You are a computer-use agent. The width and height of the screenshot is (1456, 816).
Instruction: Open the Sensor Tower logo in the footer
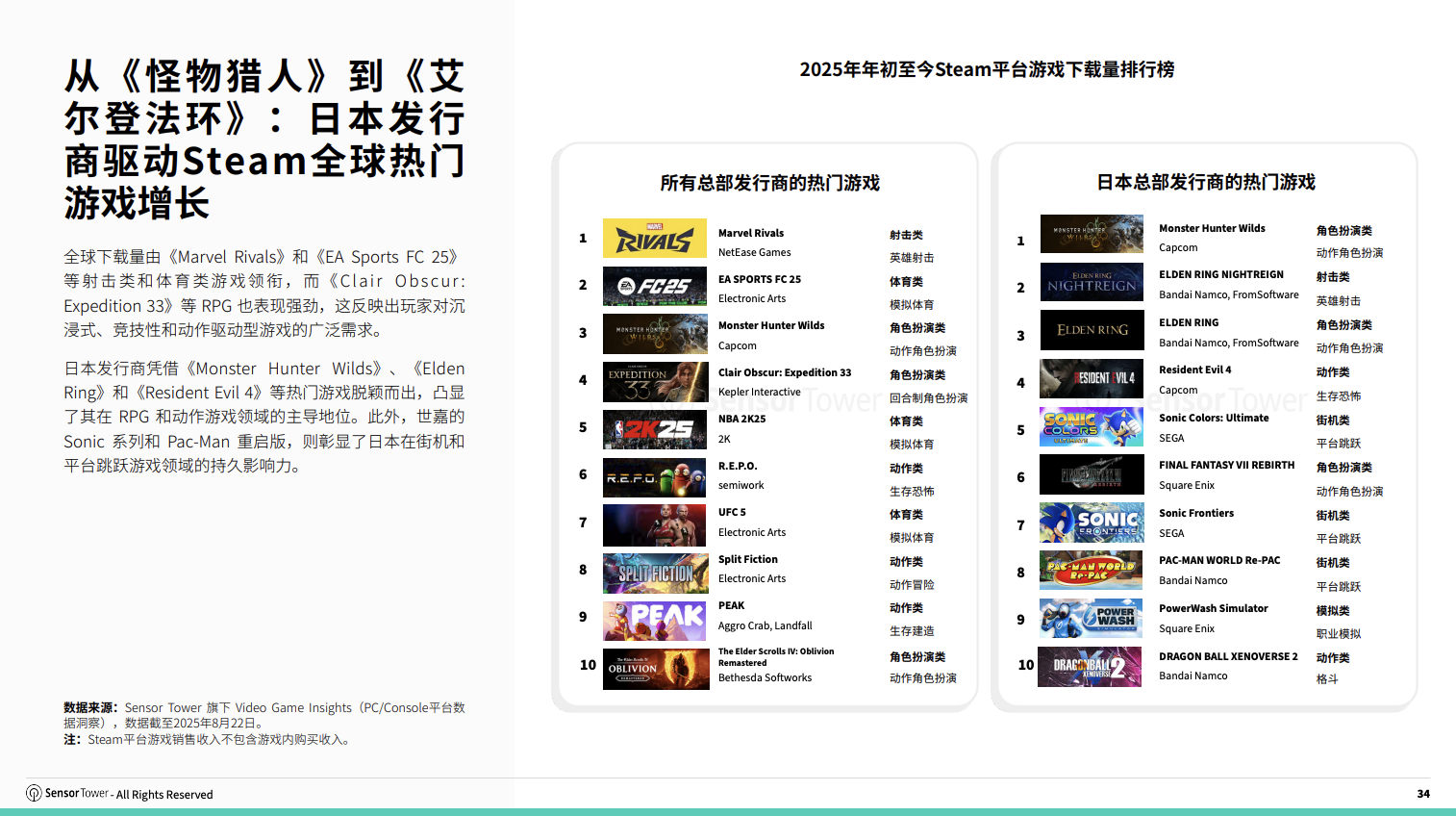pos(70,794)
